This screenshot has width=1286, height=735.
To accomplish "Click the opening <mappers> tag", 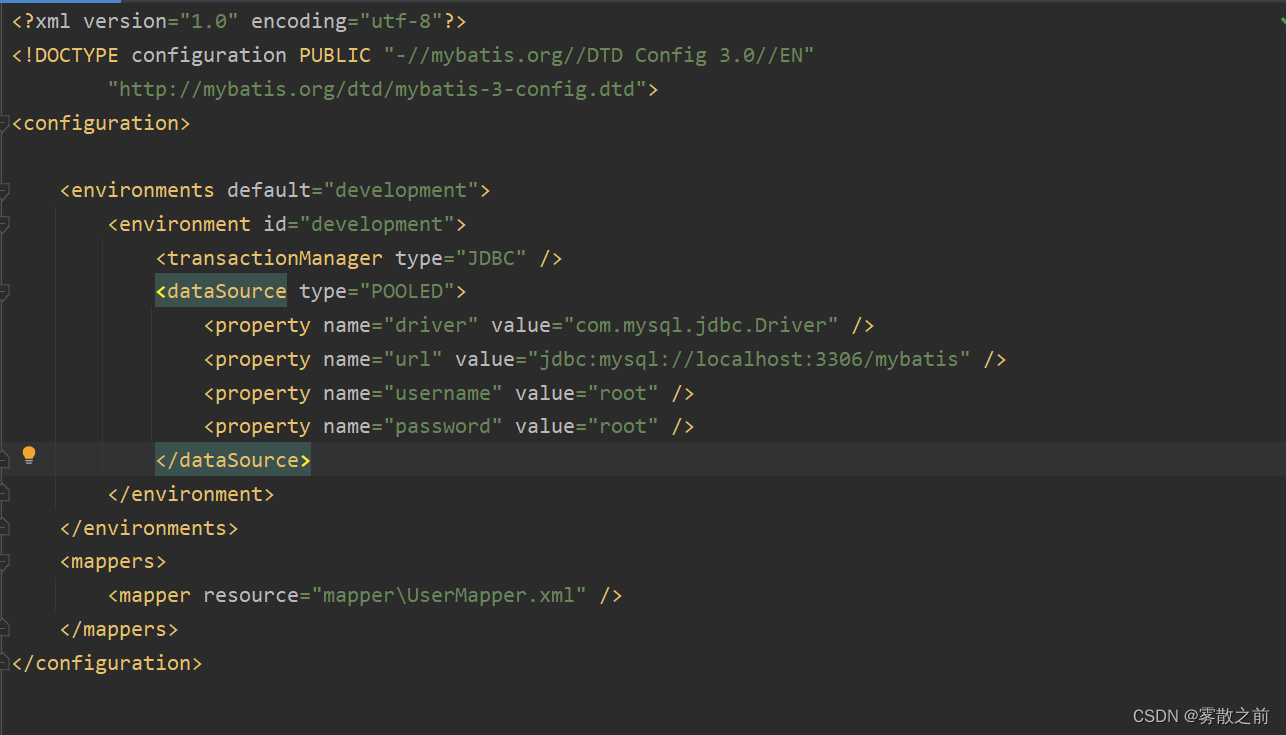I will pos(113,561).
